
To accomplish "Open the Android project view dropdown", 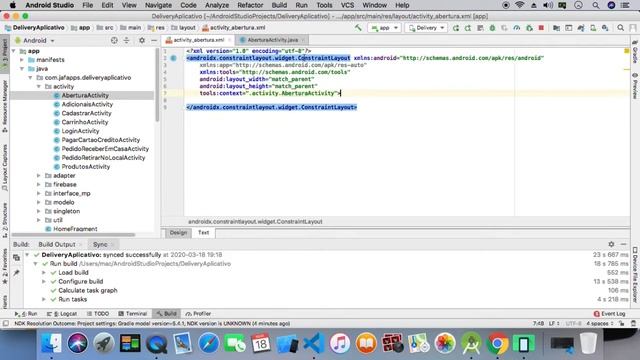I will (x=35, y=40).
